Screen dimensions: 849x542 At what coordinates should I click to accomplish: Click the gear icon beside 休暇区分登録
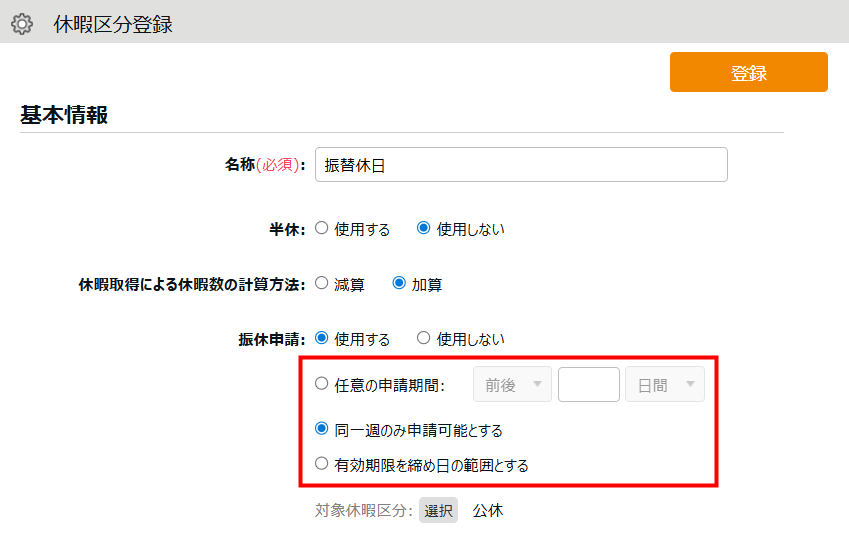point(21,24)
